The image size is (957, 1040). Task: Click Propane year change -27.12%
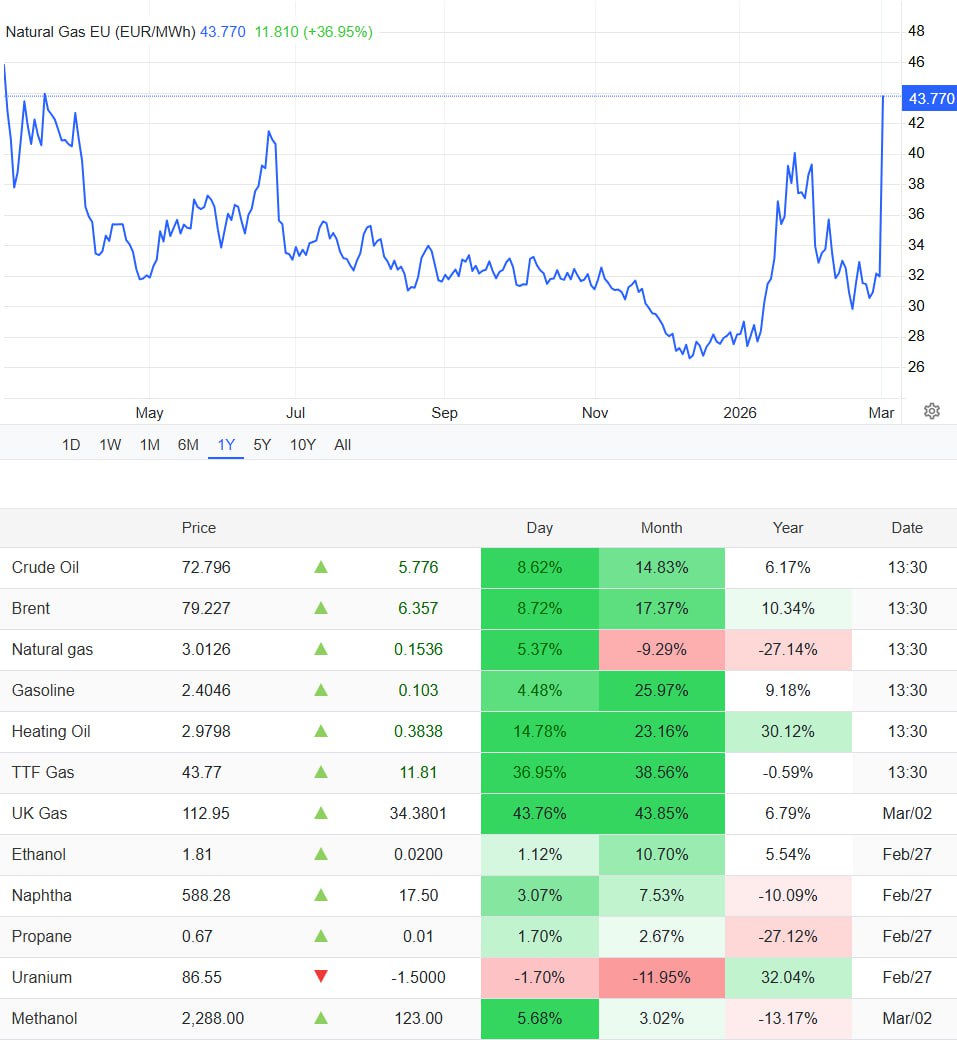point(788,937)
